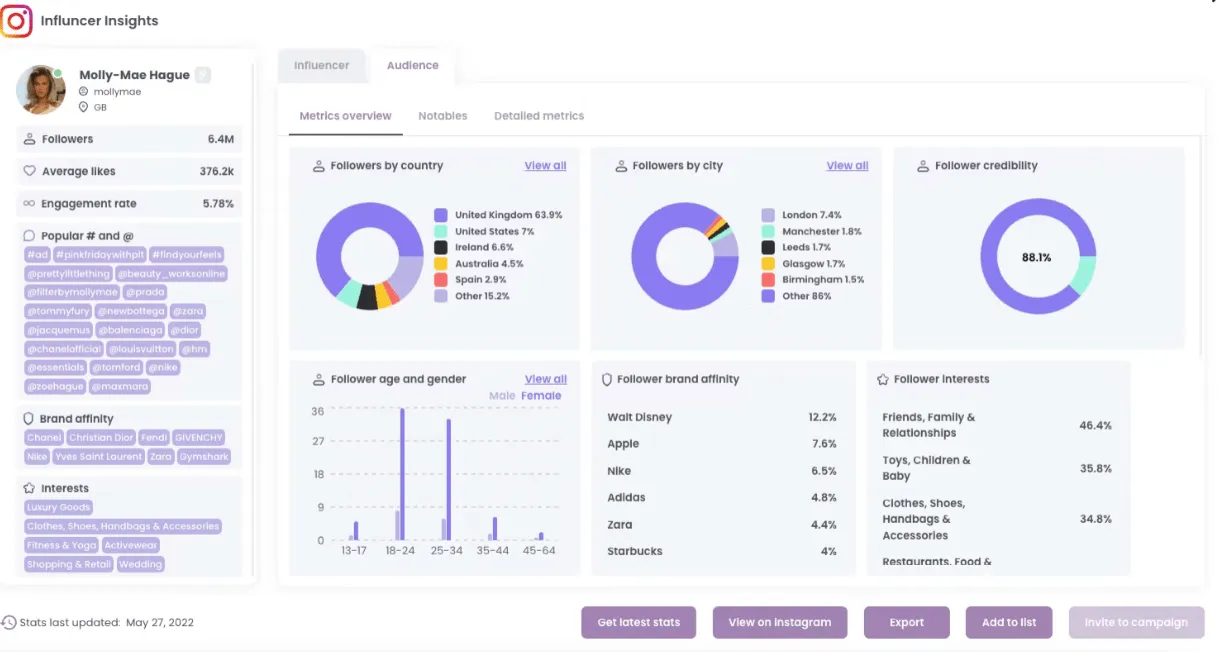The image size is (1218, 652).
Task: Click View all in Followers by city
Action: 848,166
